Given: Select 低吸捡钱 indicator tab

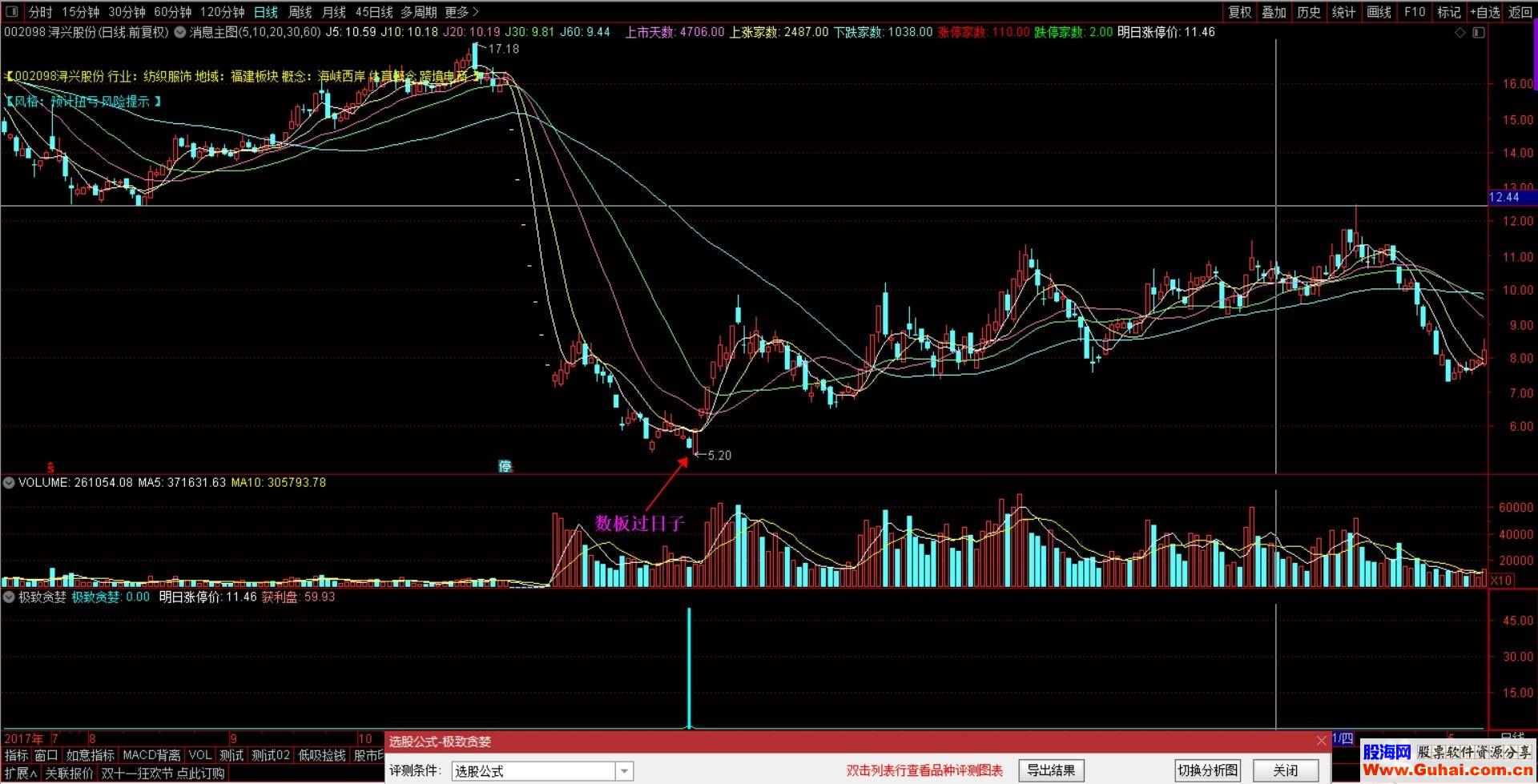Looking at the screenshot, I should 322,755.
